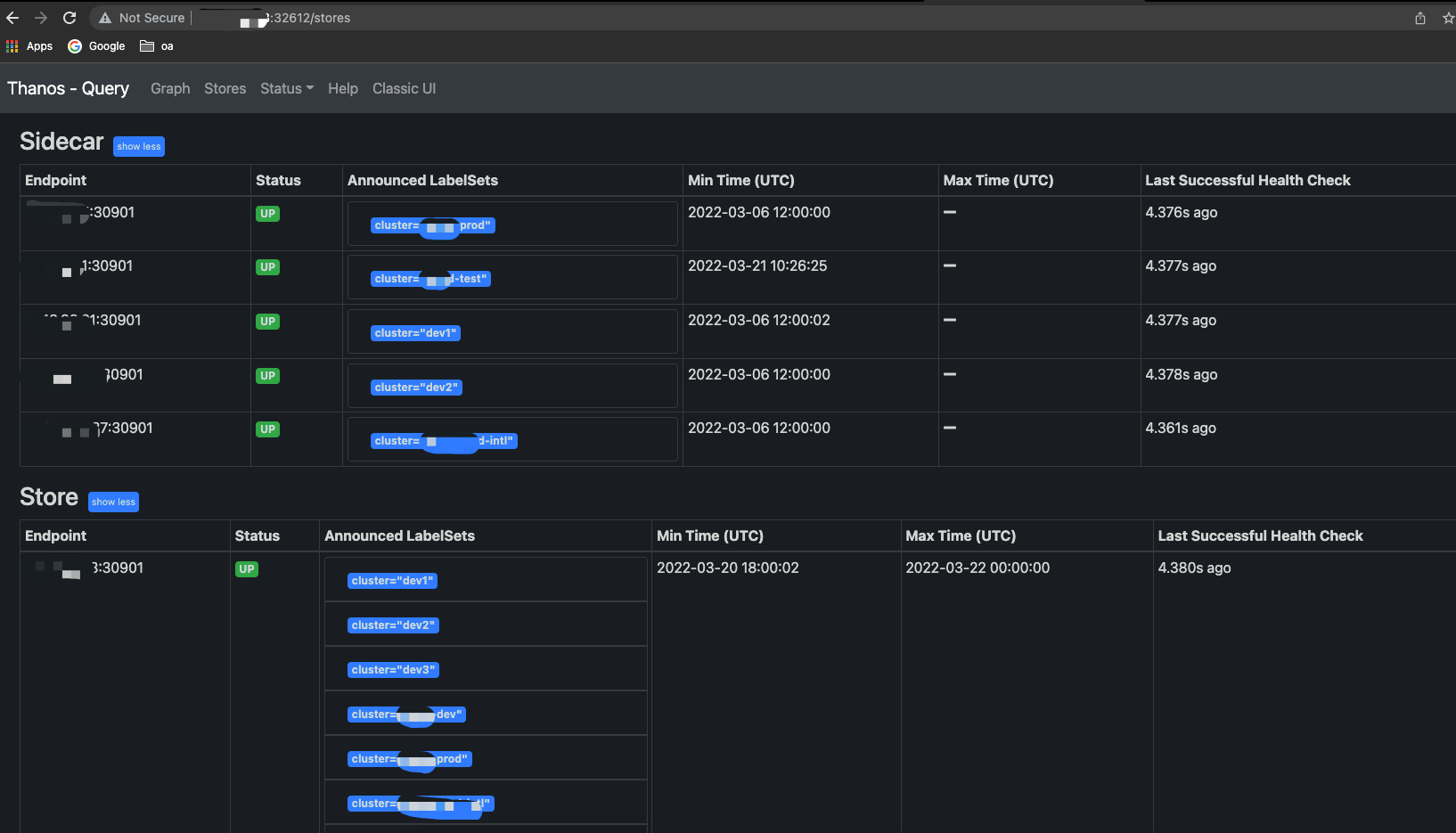The width and height of the screenshot is (1456, 833).
Task: Expand the Status dropdown menu
Action: pyautogui.click(x=287, y=88)
